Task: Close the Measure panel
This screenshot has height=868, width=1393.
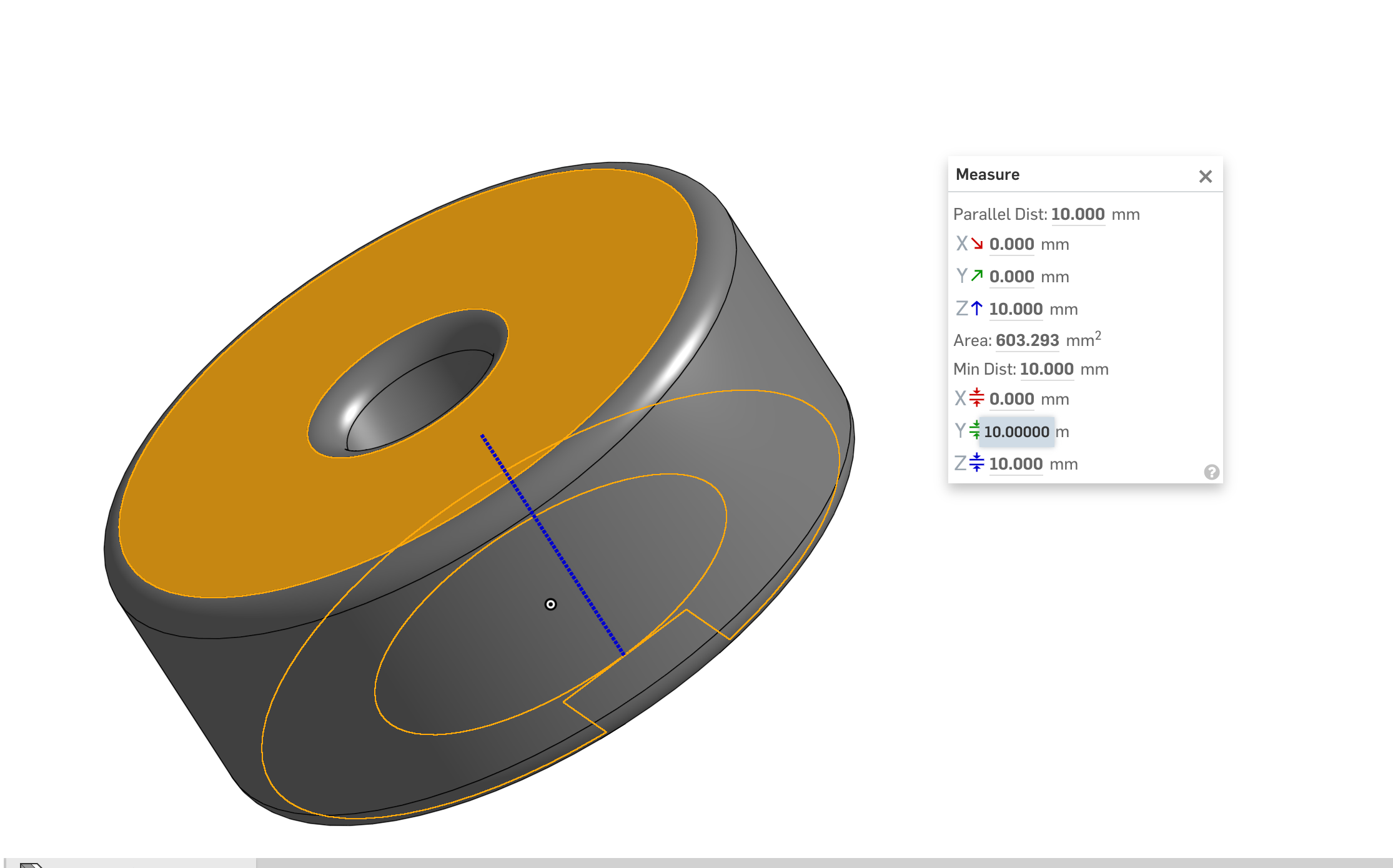Action: 1205,177
